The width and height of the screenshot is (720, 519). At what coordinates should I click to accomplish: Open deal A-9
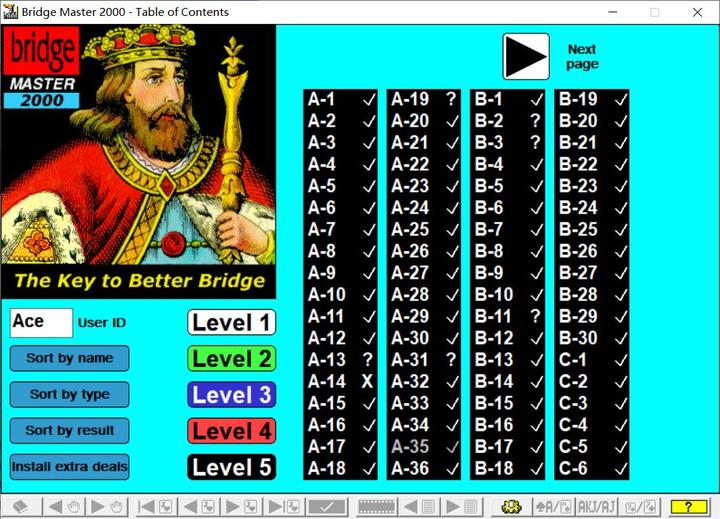pyautogui.click(x=340, y=273)
